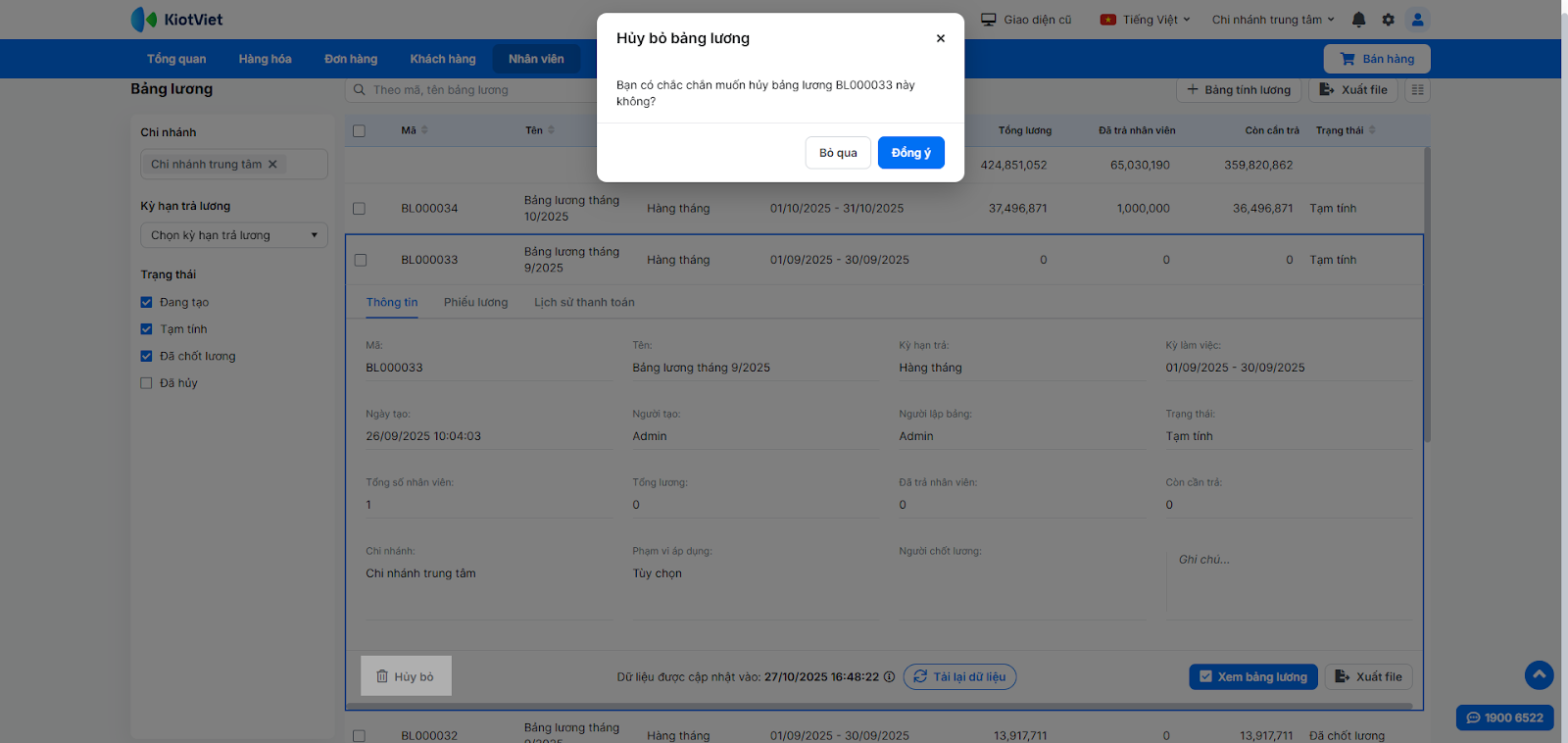The height and width of the screenshot is (743, 1568).
Task: Click the search magnifier icon
Action: click(x=360, y=90)
